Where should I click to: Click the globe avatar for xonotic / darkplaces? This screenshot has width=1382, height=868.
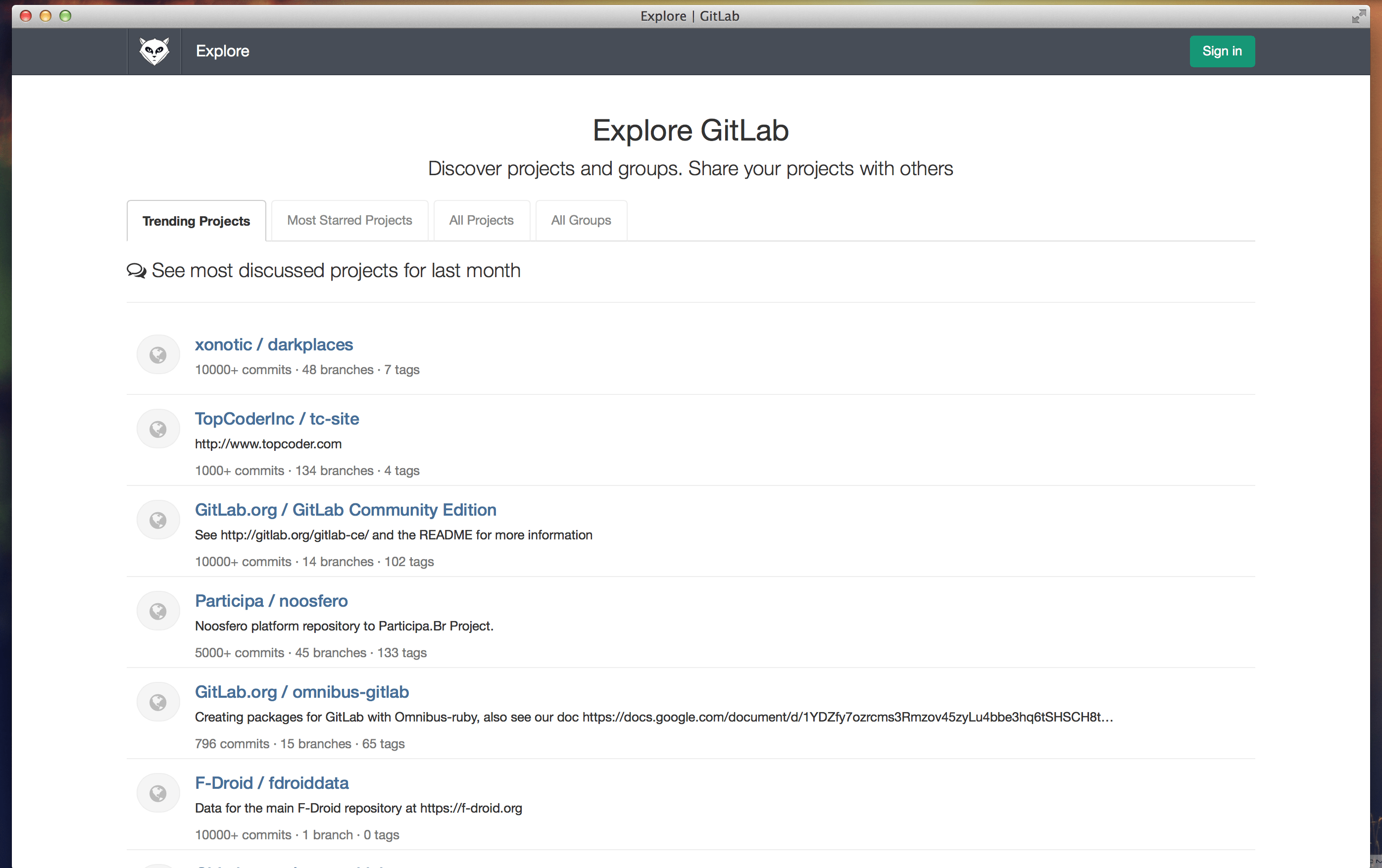tap(158, 354)
